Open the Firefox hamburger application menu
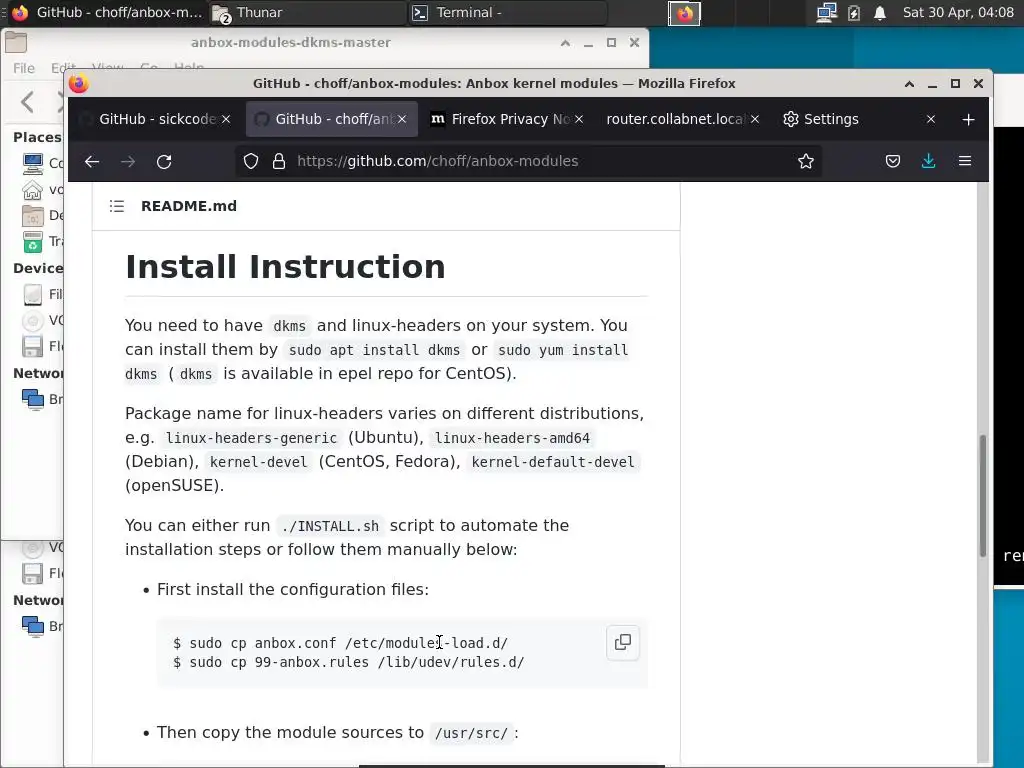 (x=965, y=161)
